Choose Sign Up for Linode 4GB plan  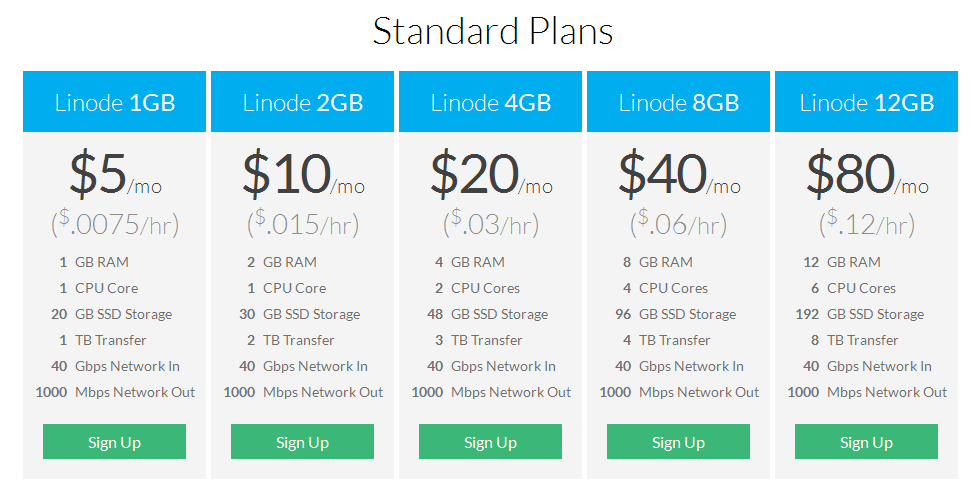(x=490, y=442)
